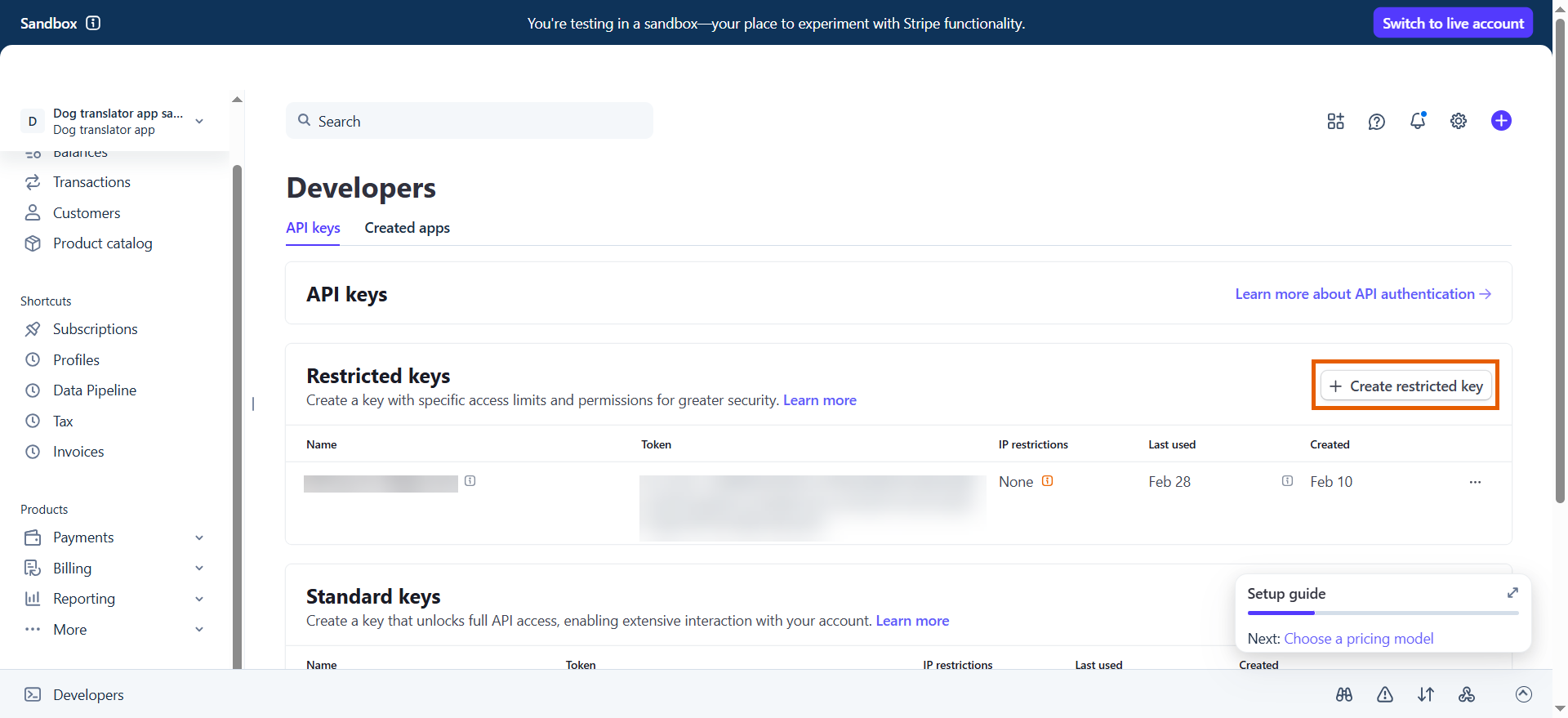Open the help question mark icon
The height and width of the screenshot is (718, 1568).
[x=1377, y=121]
